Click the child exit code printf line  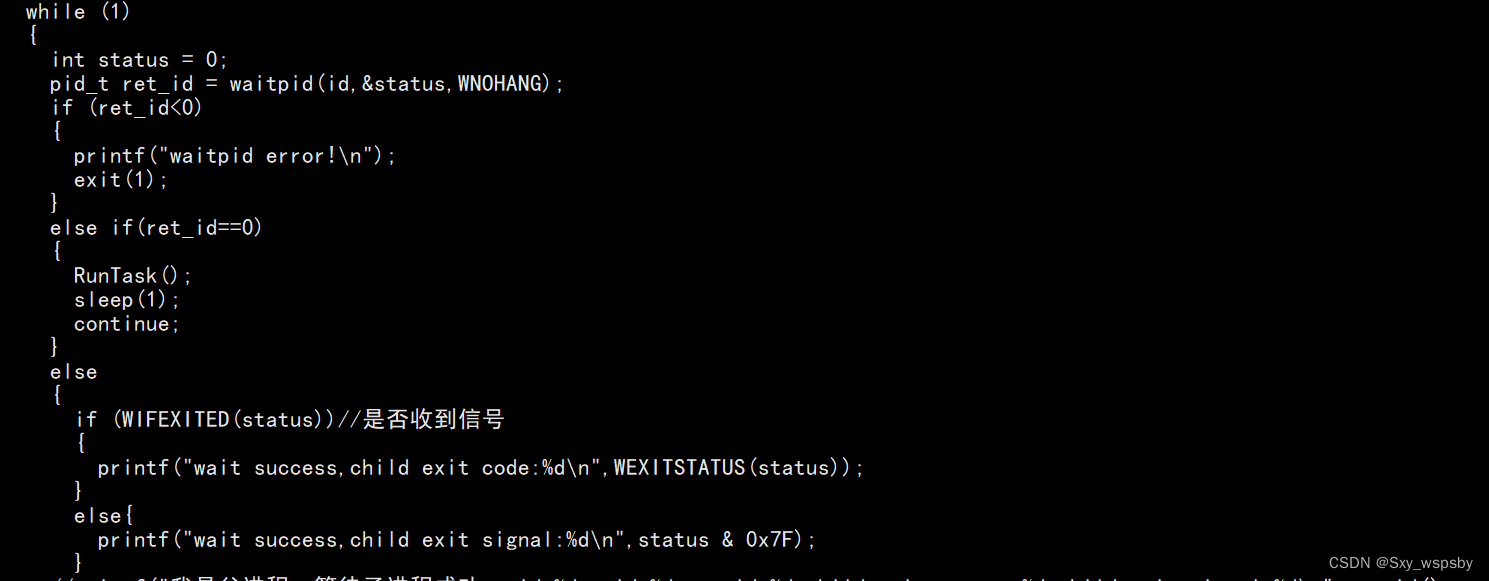[x=480, y=468]
